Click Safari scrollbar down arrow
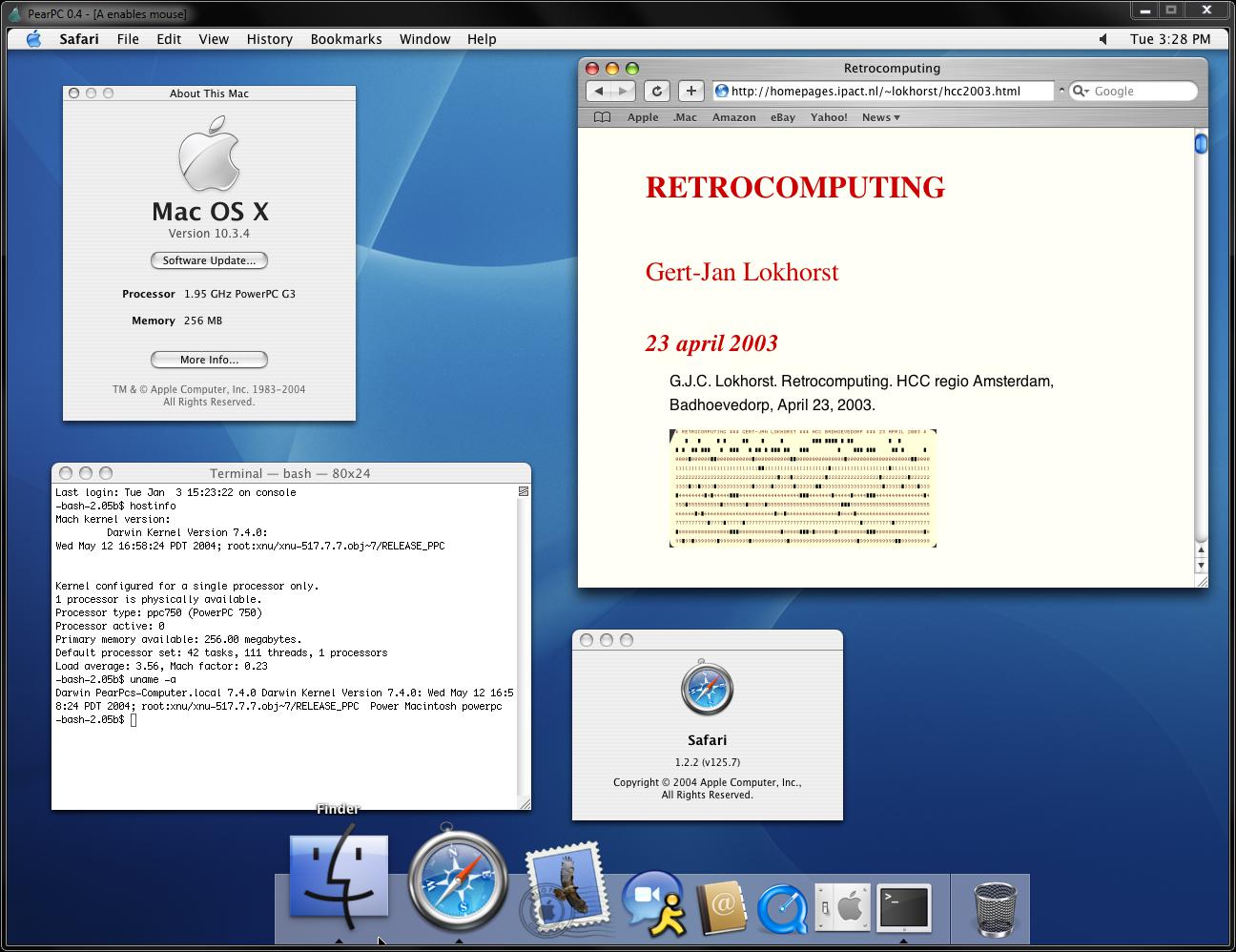Viewport: 1236px width, 952px height. [1201, 566]
